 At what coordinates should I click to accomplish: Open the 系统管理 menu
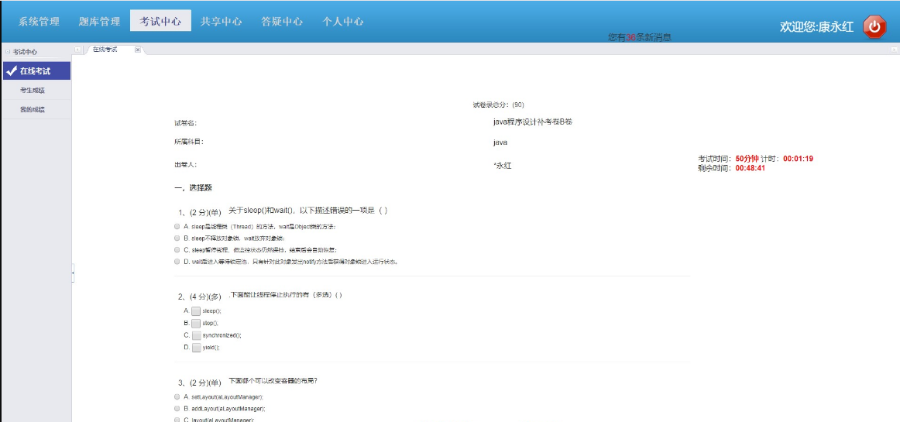pyautogui.click(x=39, y=22)
